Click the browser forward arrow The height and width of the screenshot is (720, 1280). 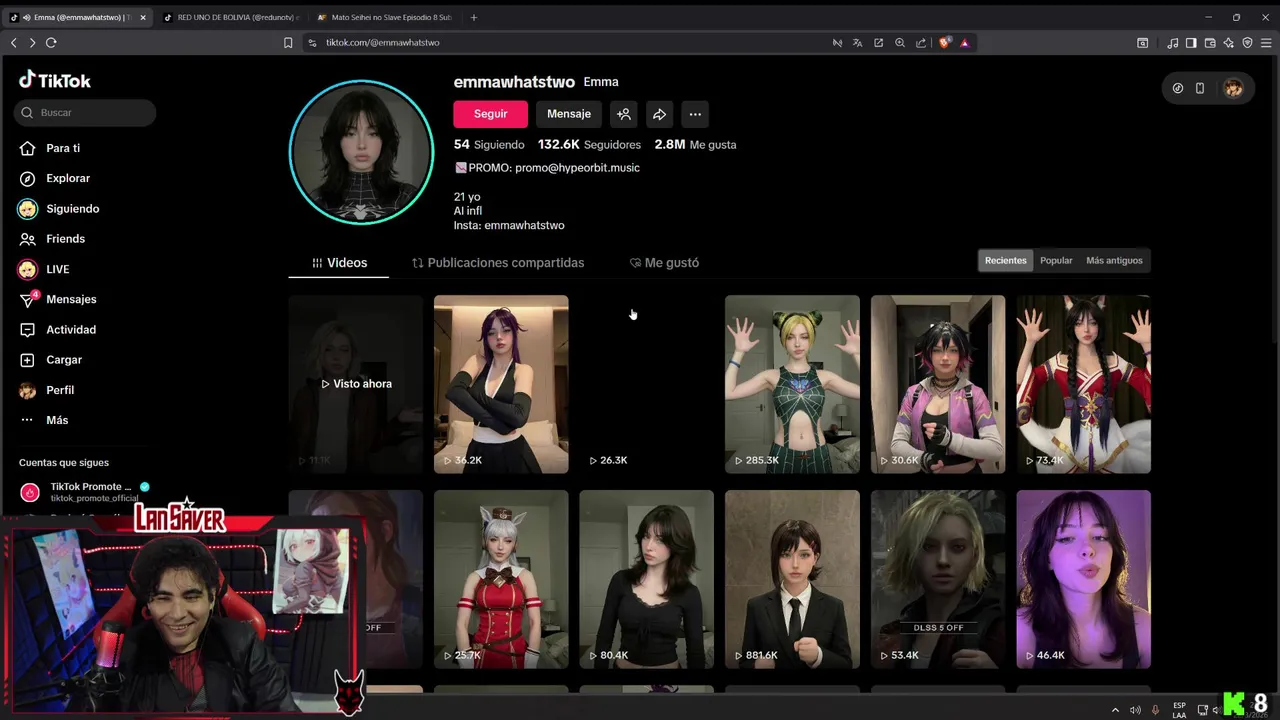32,43
